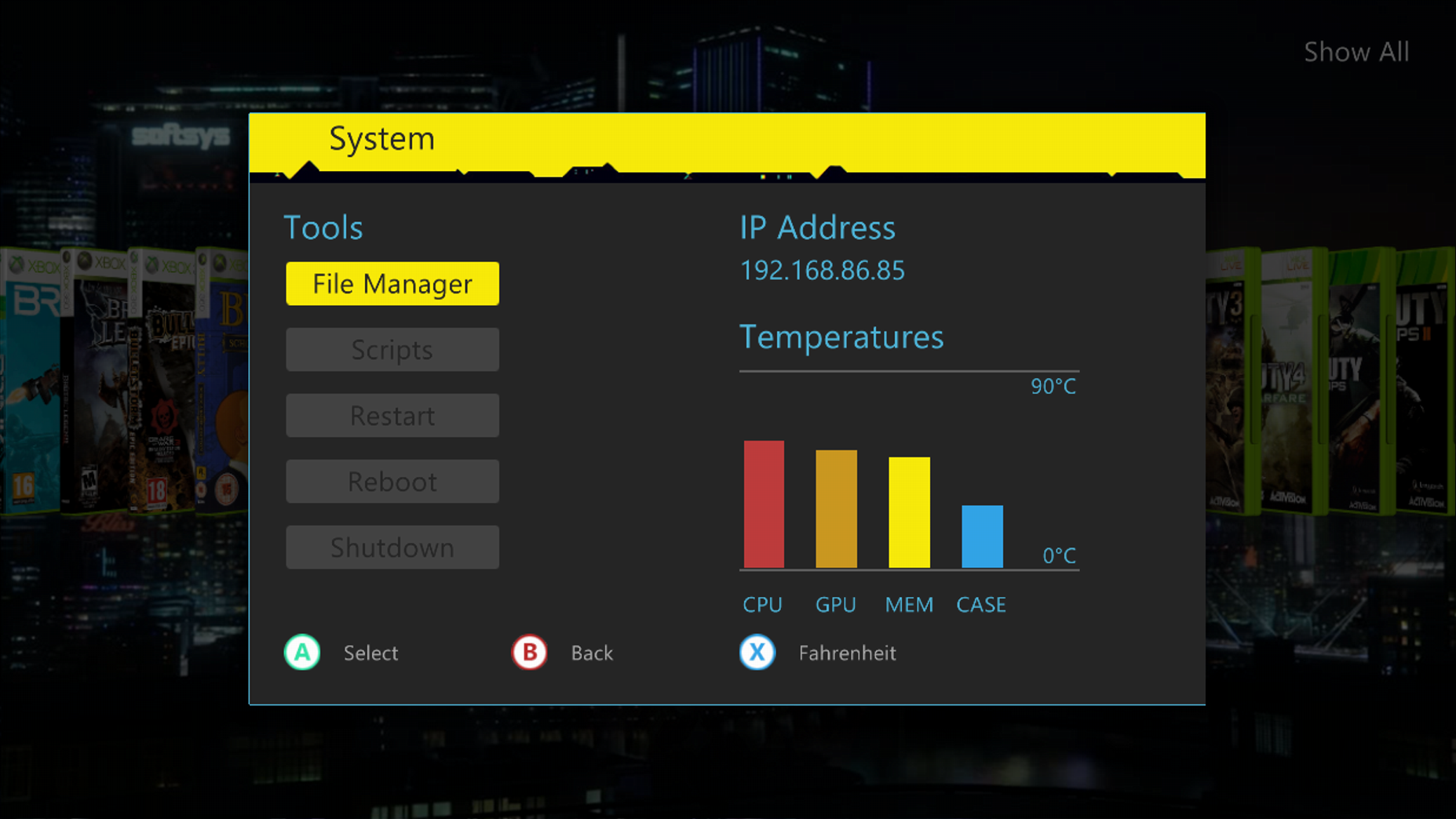Select the game cover rated 16
1456x819 pixels.
point(30,383)
